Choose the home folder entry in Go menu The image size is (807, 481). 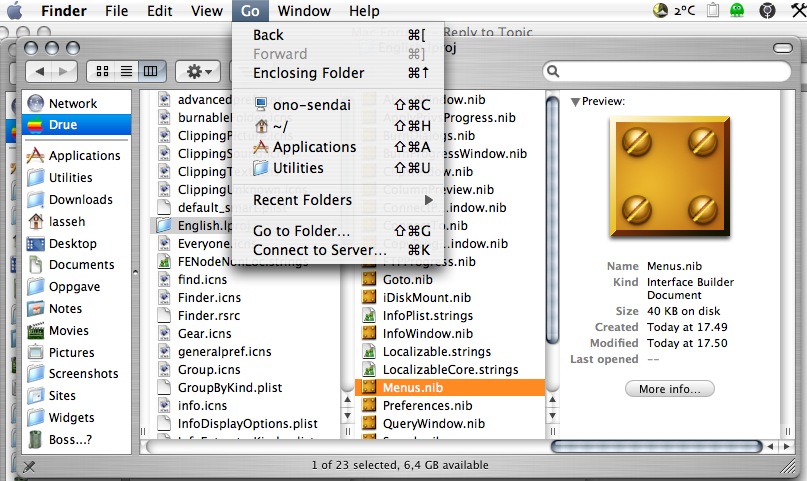click(x=338, y=126)
